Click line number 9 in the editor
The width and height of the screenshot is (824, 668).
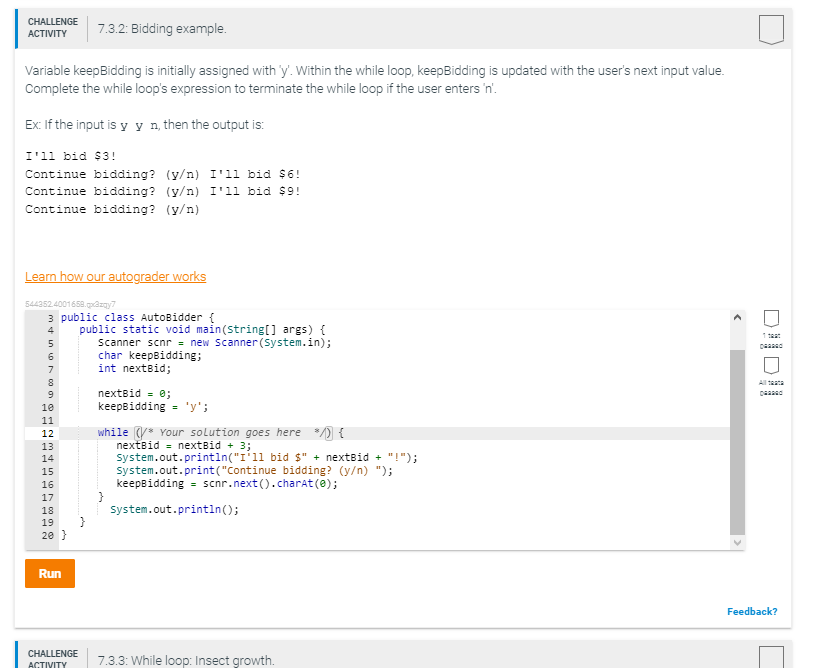(46, 394)
